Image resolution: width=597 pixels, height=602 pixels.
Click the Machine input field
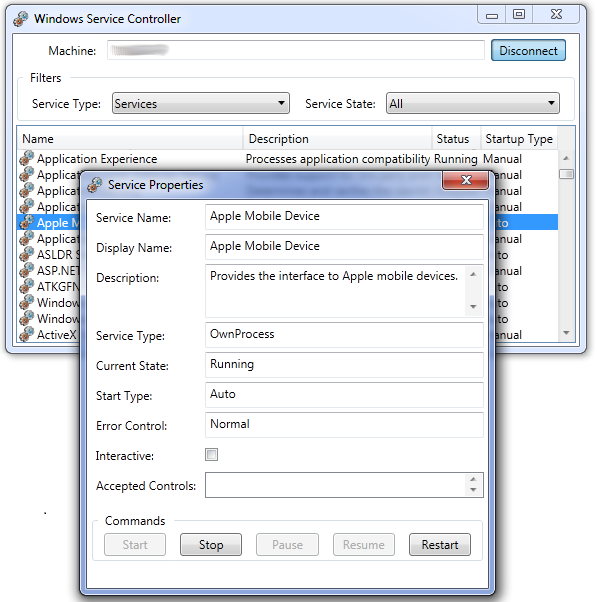295,50
